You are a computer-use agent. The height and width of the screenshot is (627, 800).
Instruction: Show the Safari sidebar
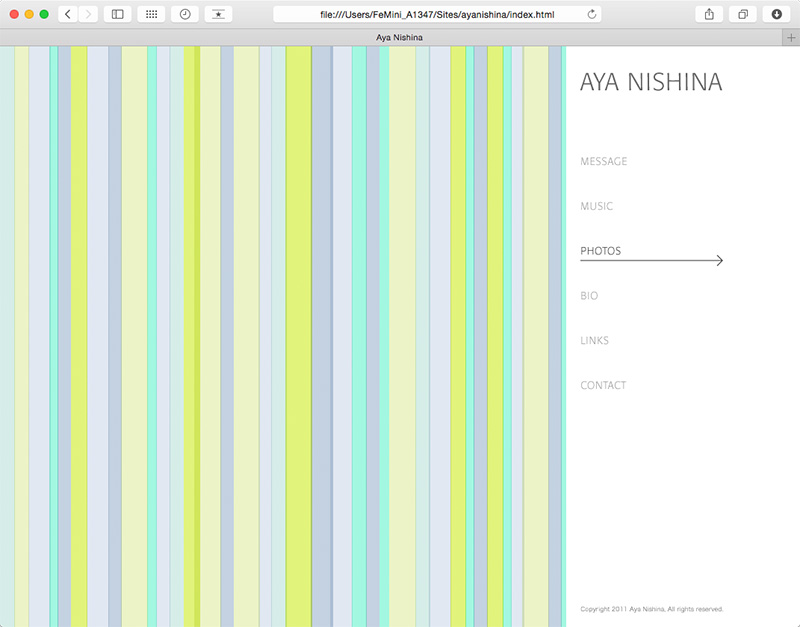tap(117, 14)
